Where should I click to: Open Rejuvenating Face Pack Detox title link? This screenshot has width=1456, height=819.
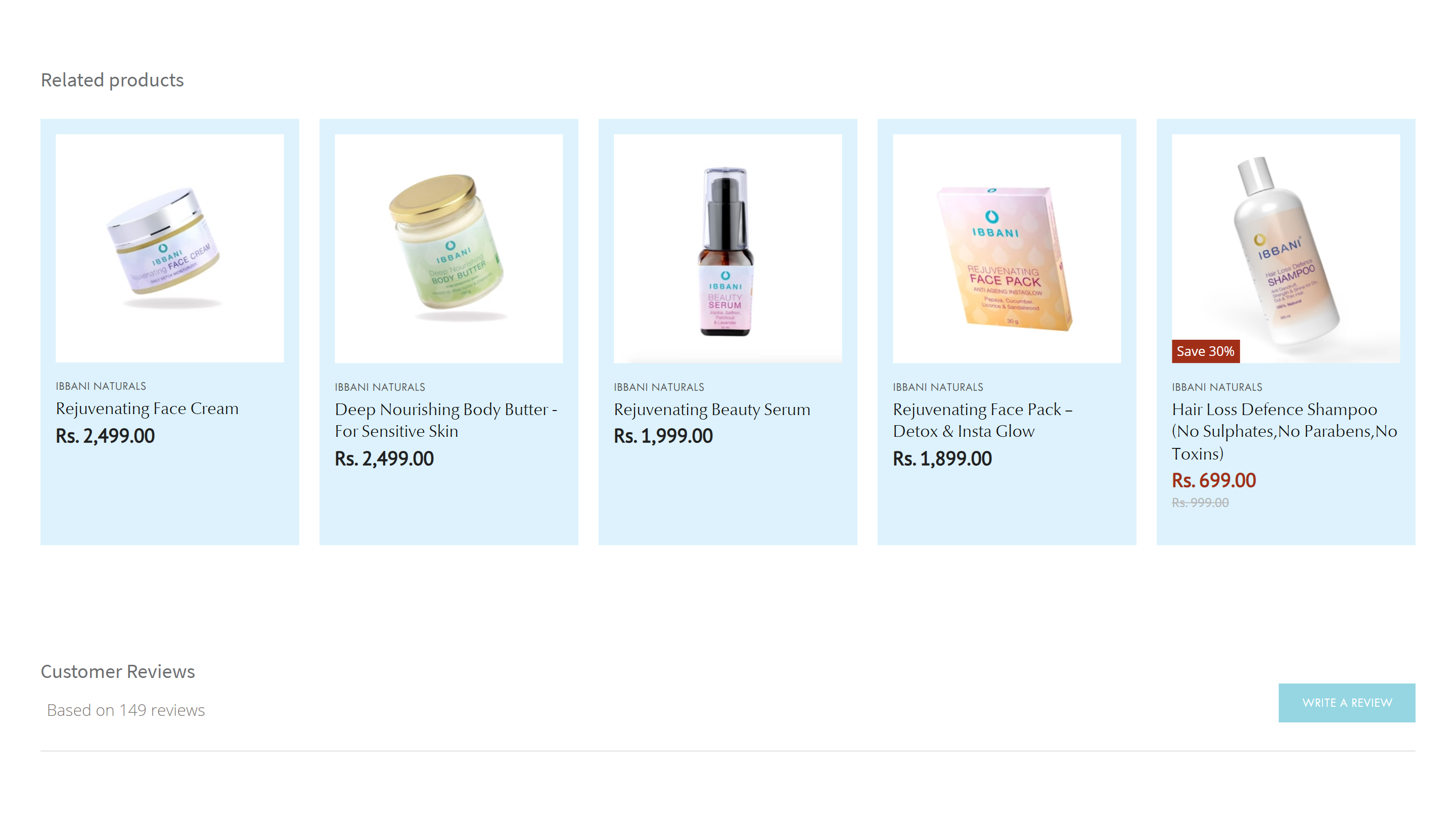coord(982,420)
